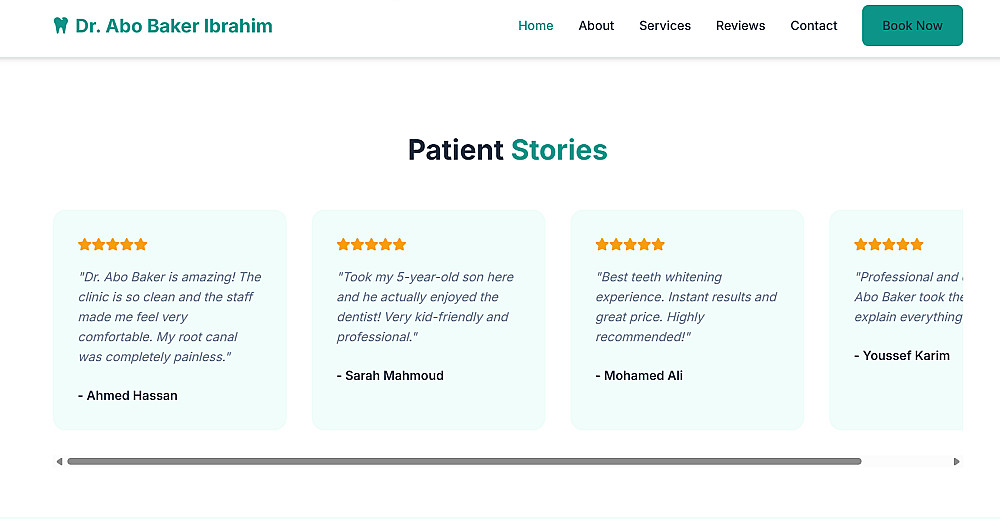Go to the Home nav link
1000x519 pixels.
pos(535,26)
